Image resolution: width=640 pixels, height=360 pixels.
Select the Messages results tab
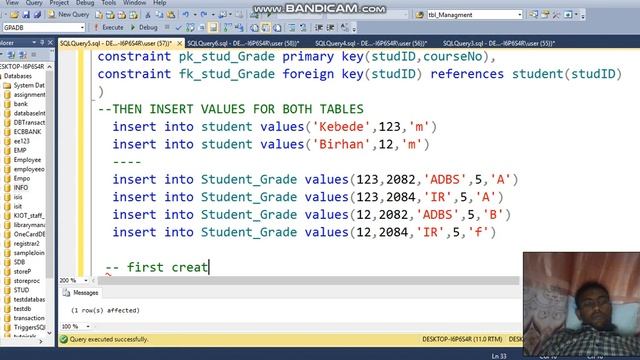point(81,293)
